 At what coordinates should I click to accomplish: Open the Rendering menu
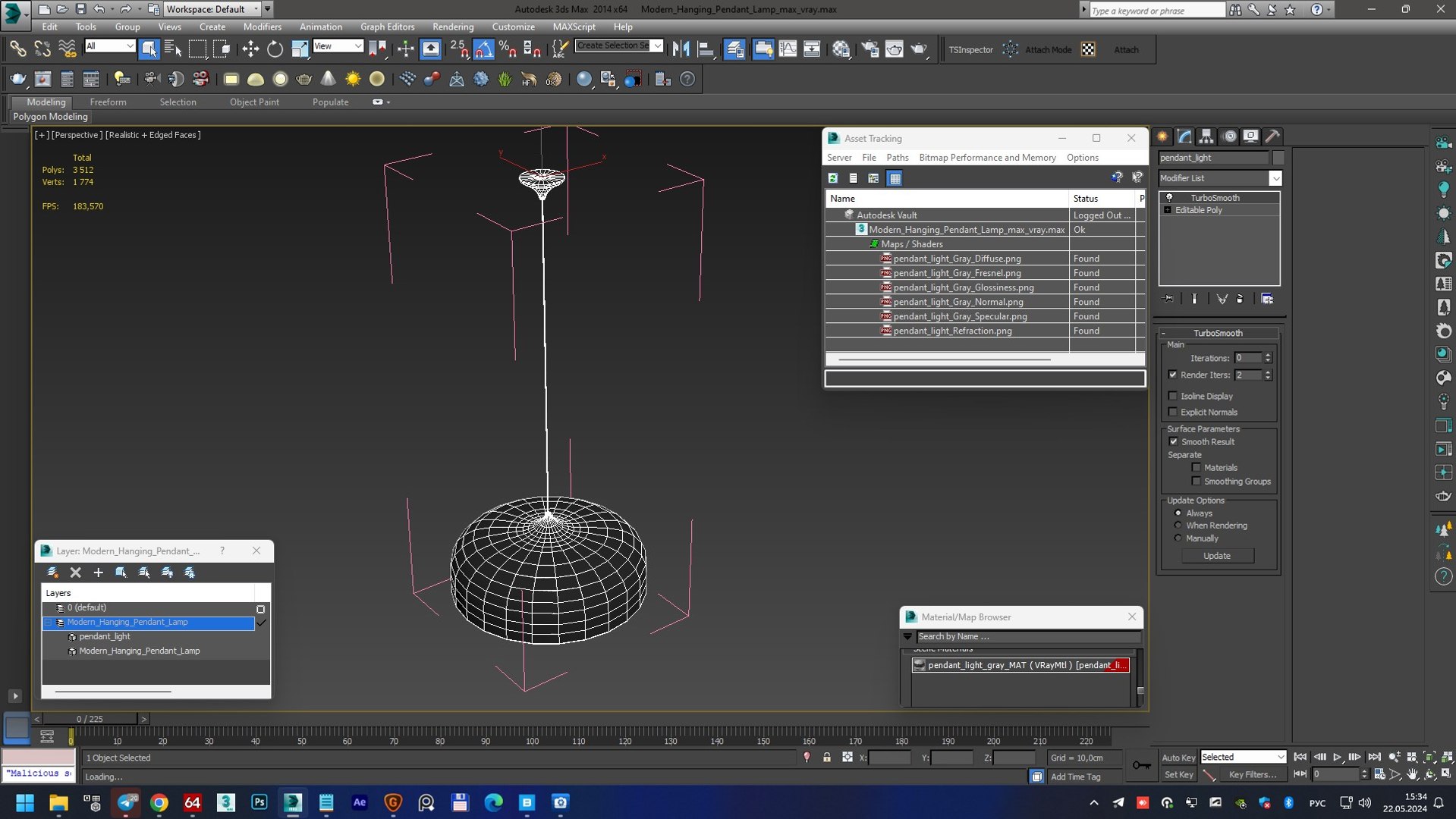[452, 27]
